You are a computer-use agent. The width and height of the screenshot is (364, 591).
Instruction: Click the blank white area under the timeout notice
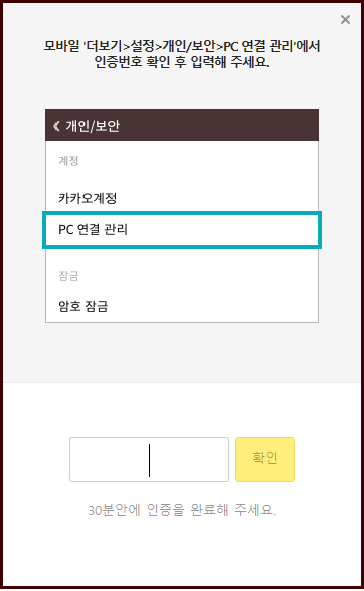tap(182, 552)
